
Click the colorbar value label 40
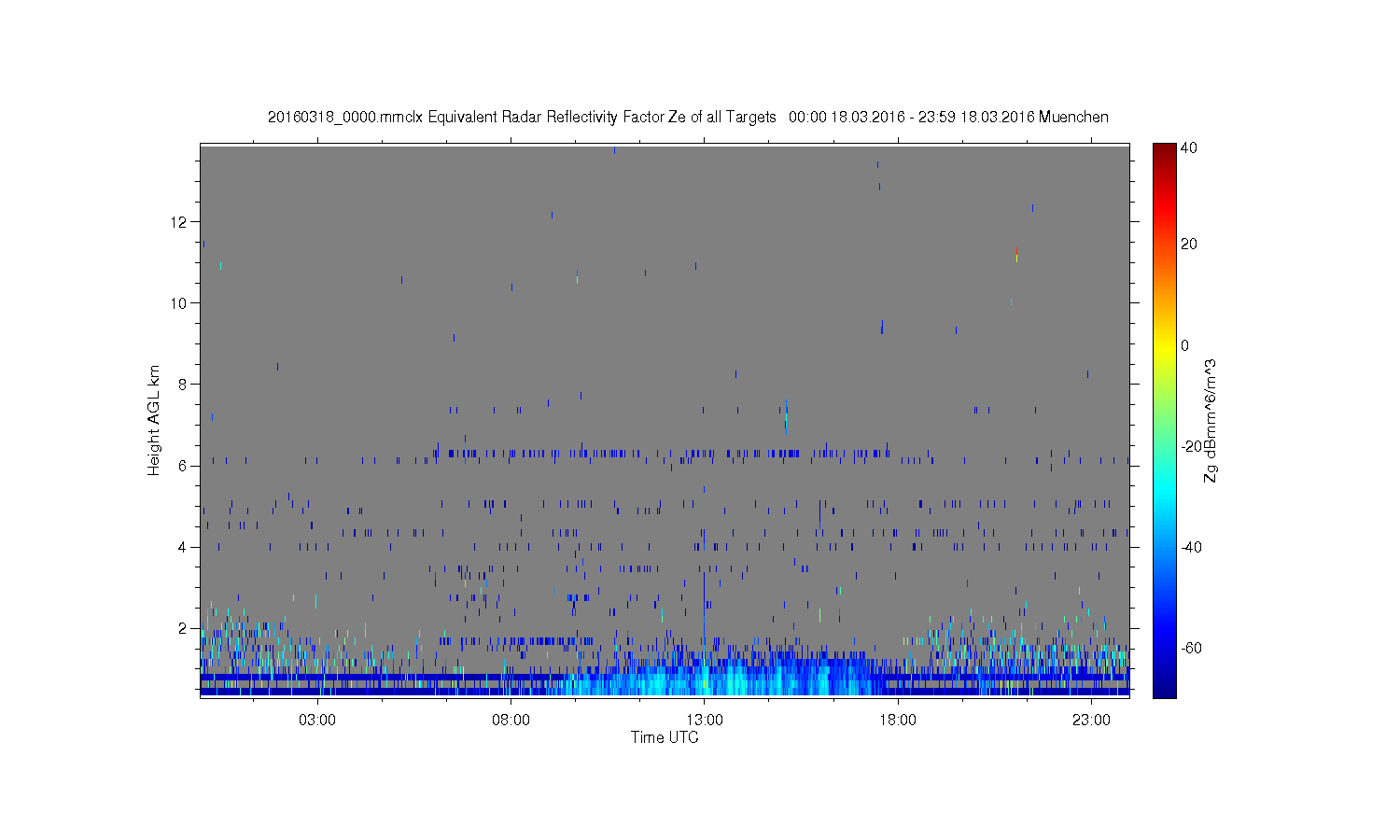1189,148
